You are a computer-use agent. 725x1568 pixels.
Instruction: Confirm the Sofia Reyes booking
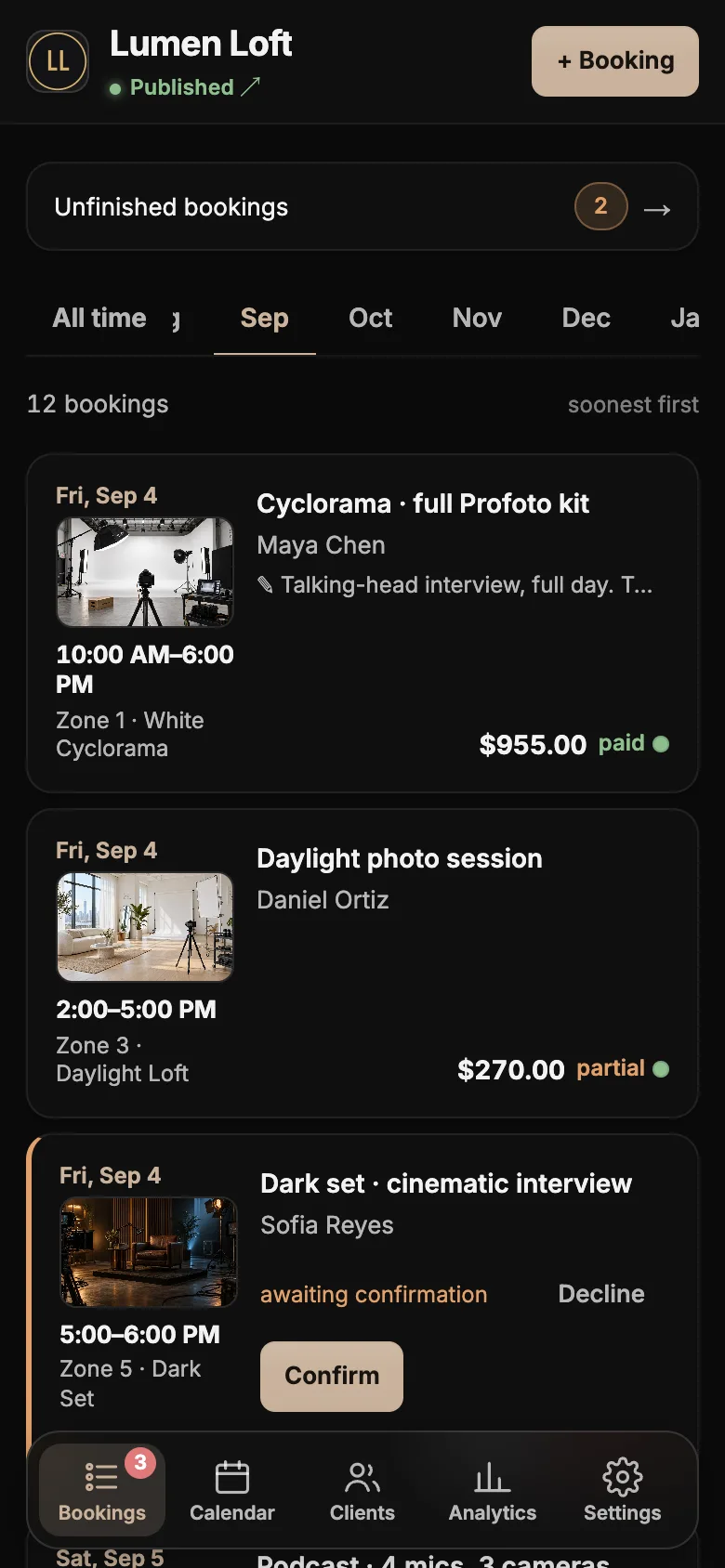[332, 1376]
